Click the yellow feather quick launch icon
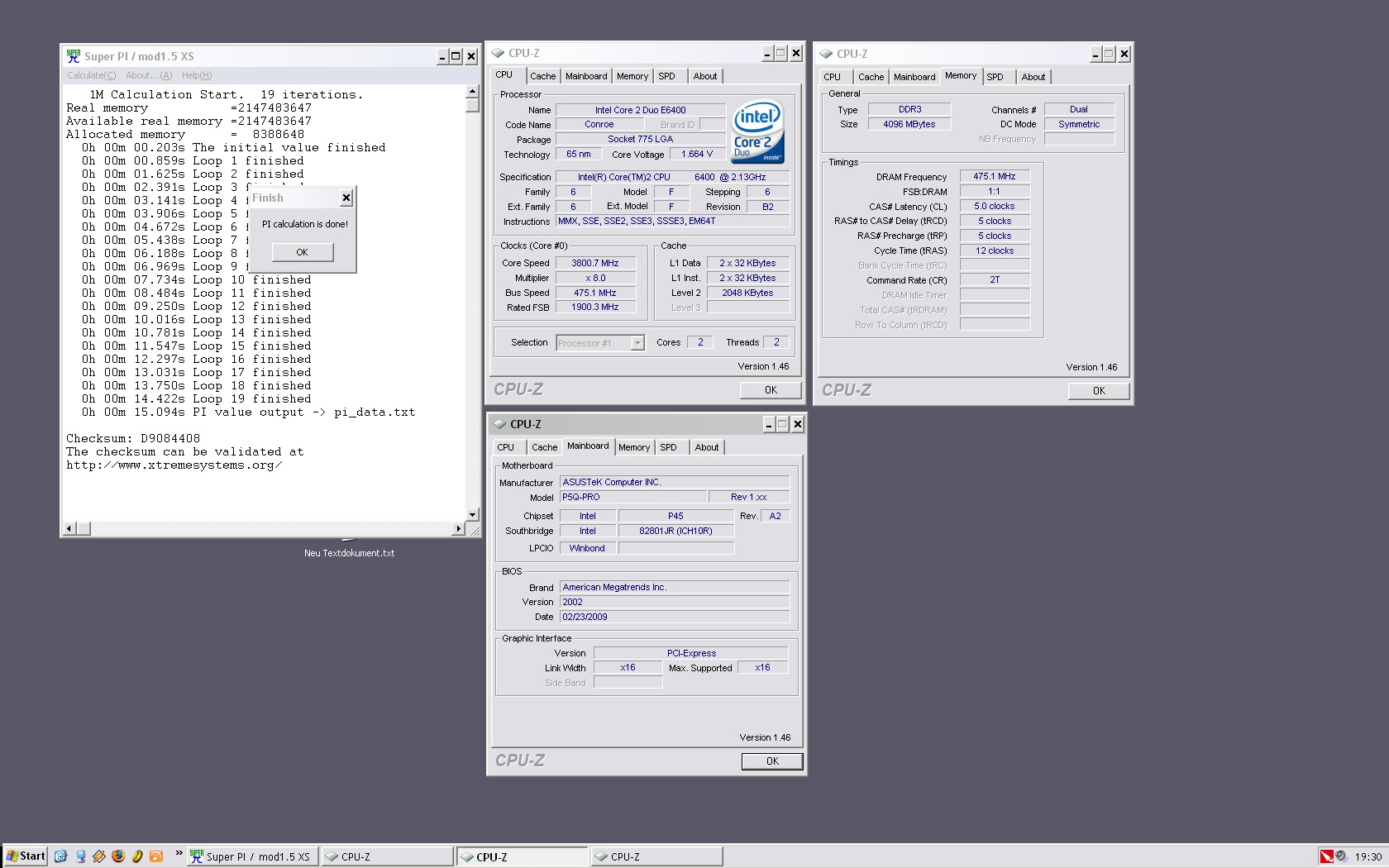1389x868 pixels. 137,856
